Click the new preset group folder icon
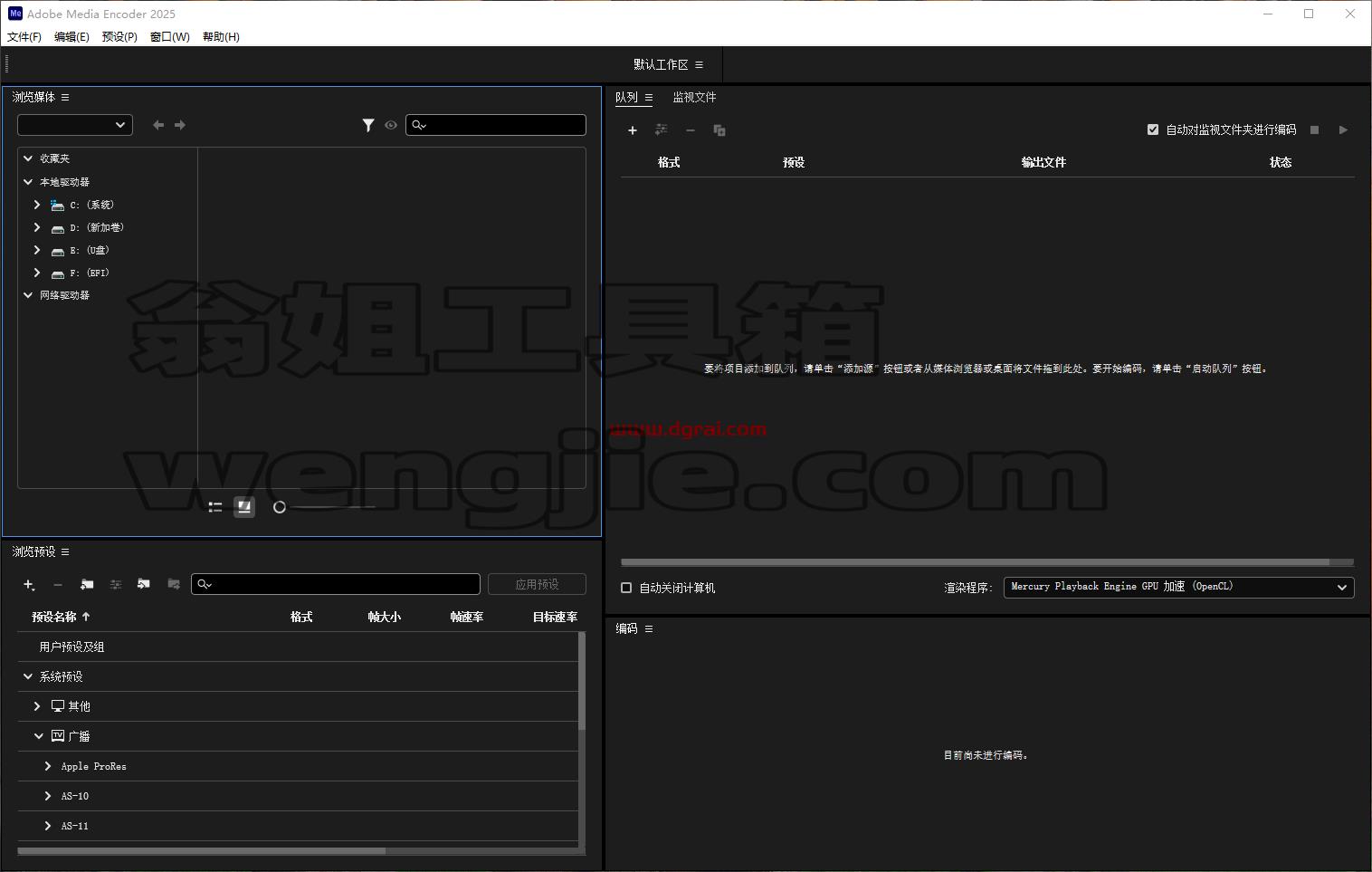The height and width of the screenshot is (872, 1372). point(87,584)
